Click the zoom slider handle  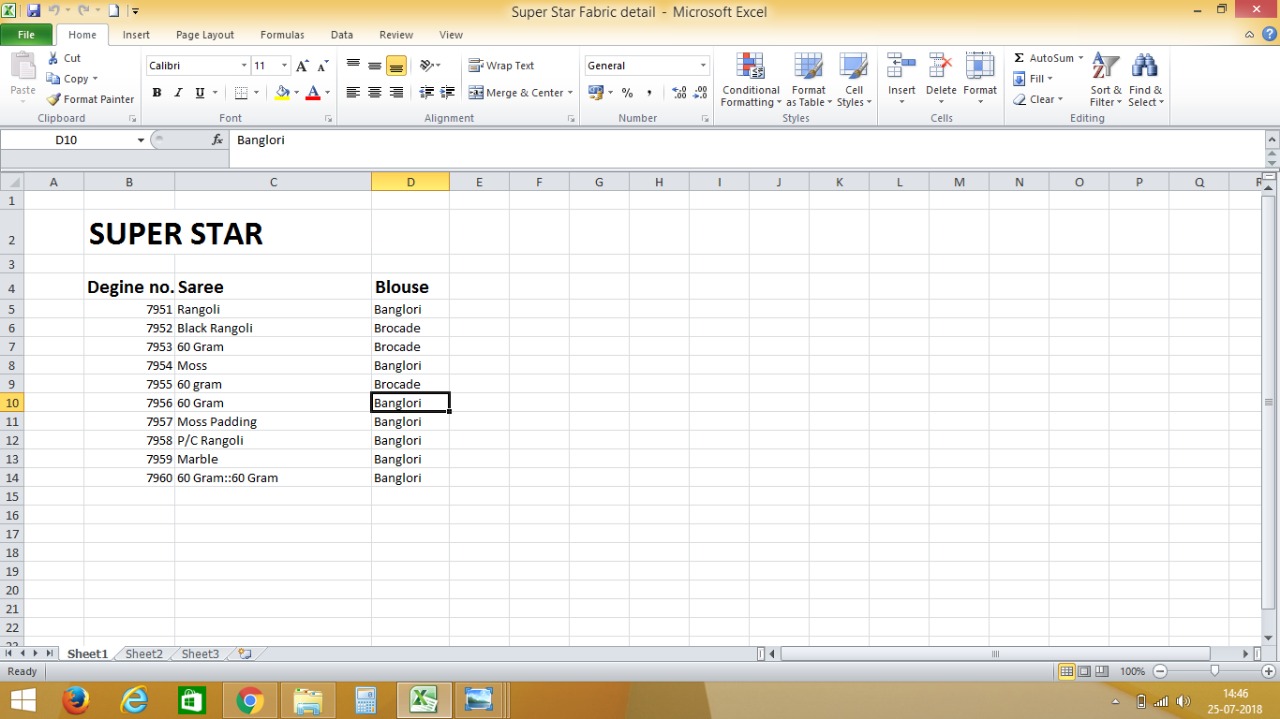[x=1214, y=671]
